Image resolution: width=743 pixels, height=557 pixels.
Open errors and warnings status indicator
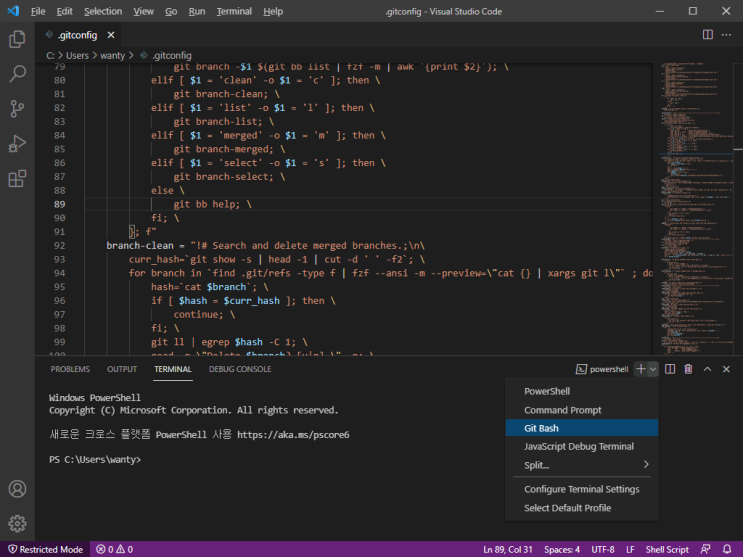coord(114,549)
